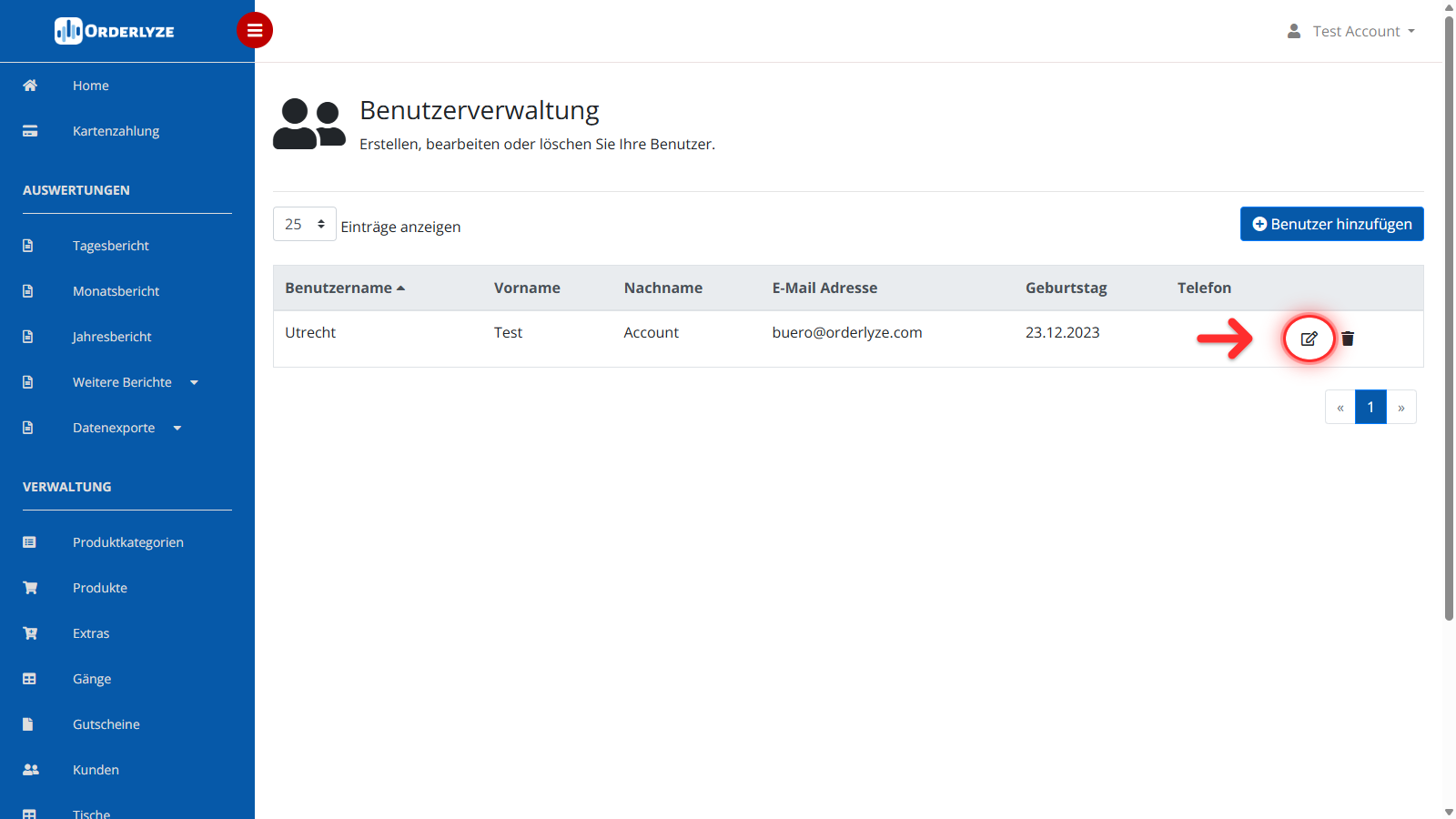Delete the Utrecht user via trash icon
The image size is (1456, 819).
point(1348,339)
